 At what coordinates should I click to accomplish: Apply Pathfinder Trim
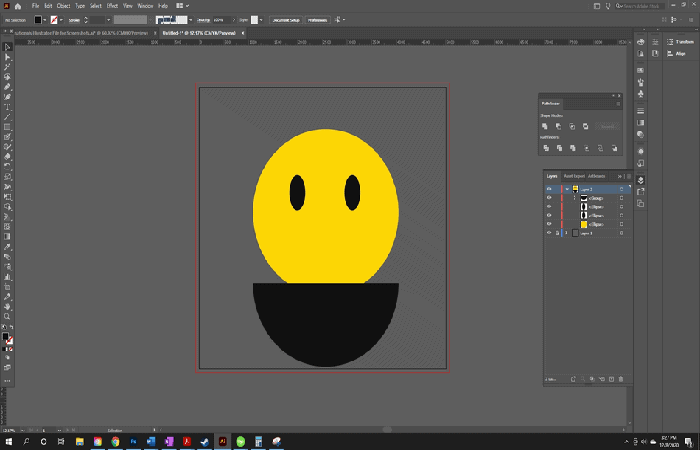point(559,148)
